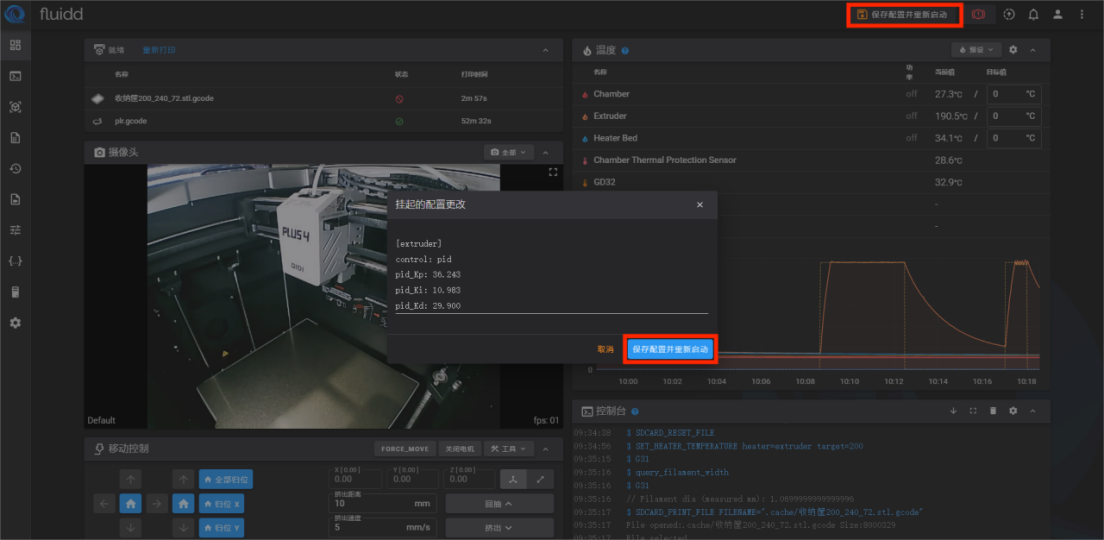
Task: Click cancel in the config dialog
Action: tap(605, 349)
